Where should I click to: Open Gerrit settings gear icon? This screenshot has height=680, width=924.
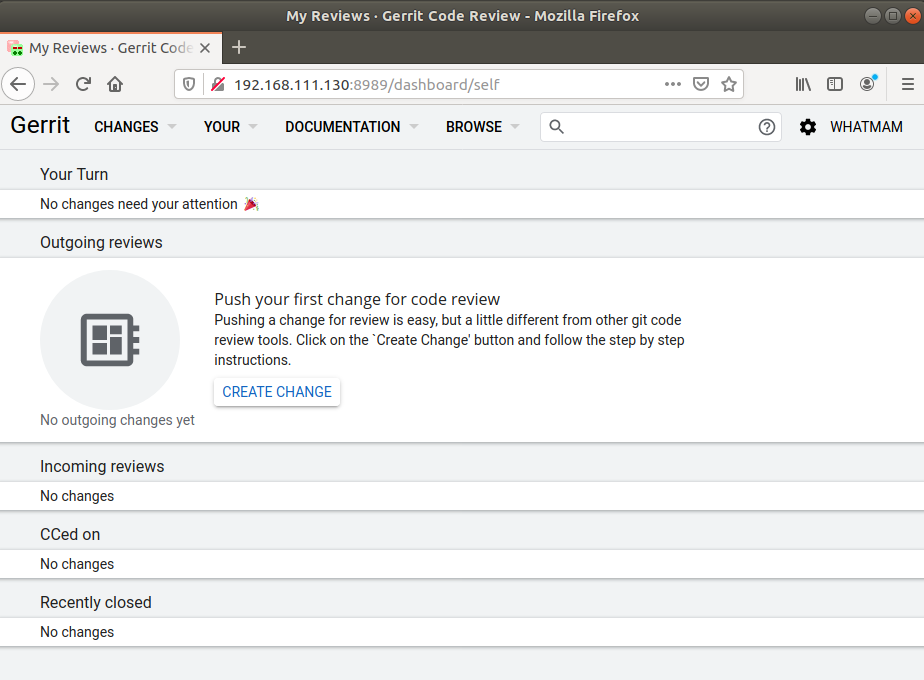[x=808, y=127]
